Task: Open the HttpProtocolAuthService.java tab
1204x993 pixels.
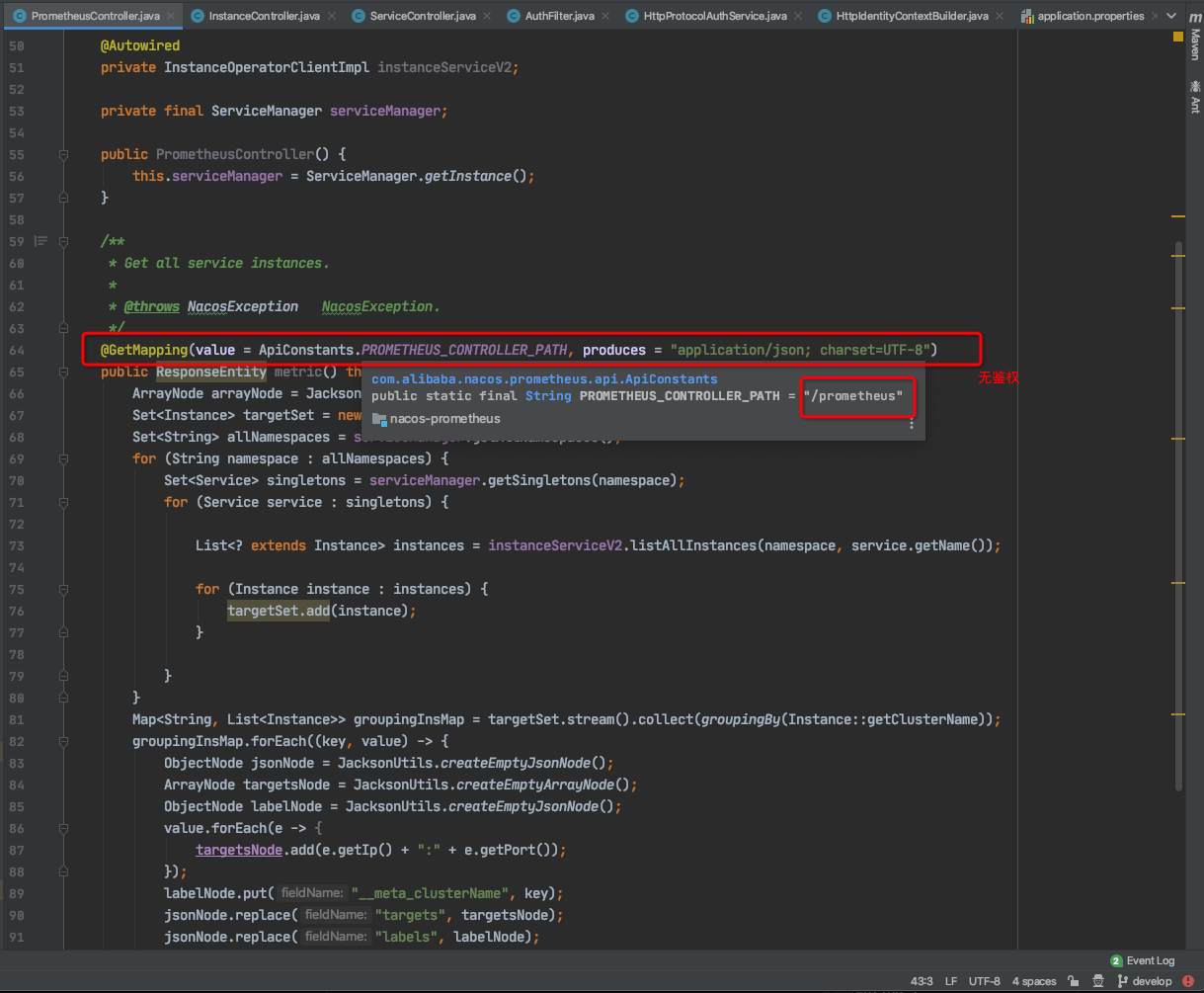Action: click(x=715, y=16)
